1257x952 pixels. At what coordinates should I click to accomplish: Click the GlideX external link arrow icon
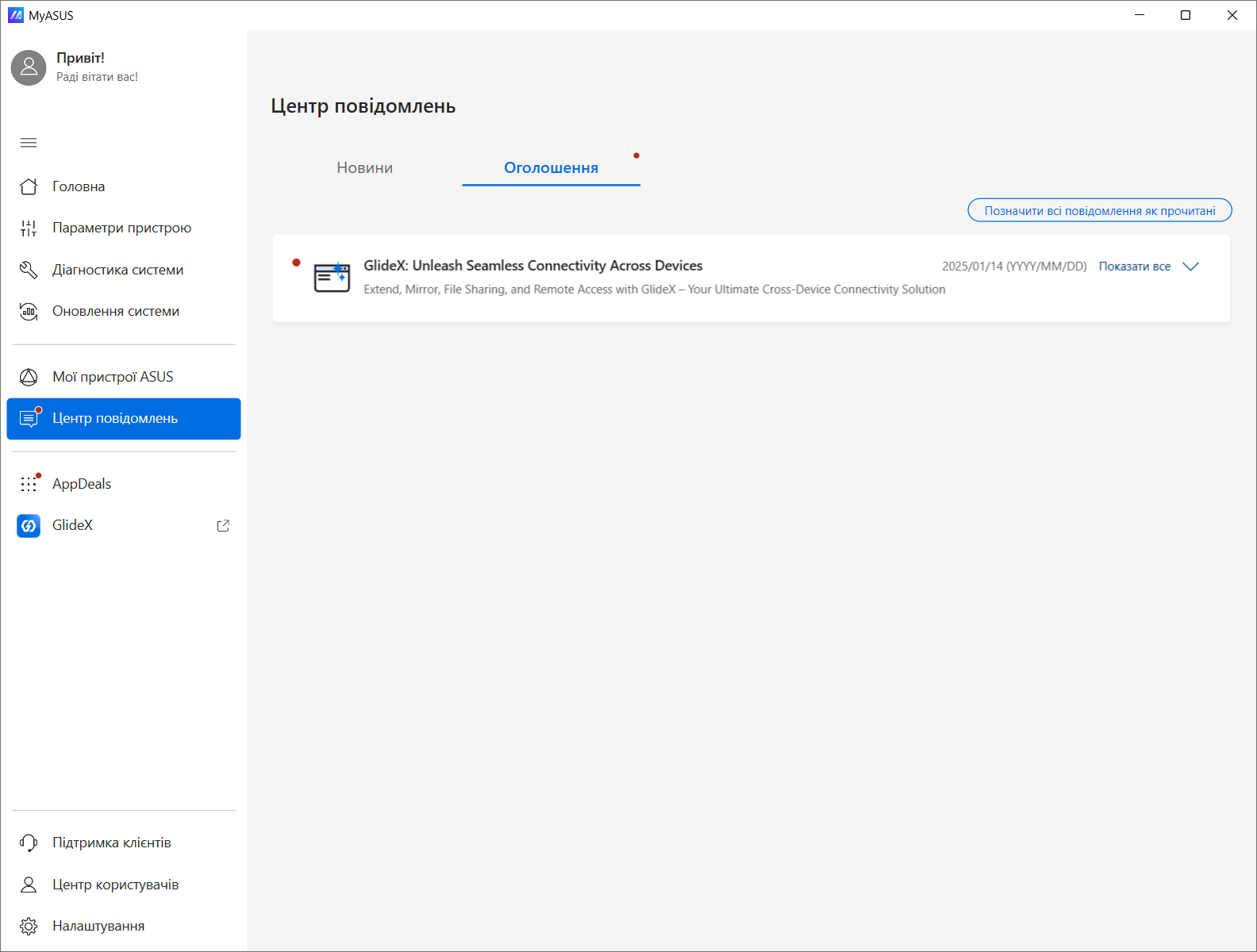[x=223, y=525]
